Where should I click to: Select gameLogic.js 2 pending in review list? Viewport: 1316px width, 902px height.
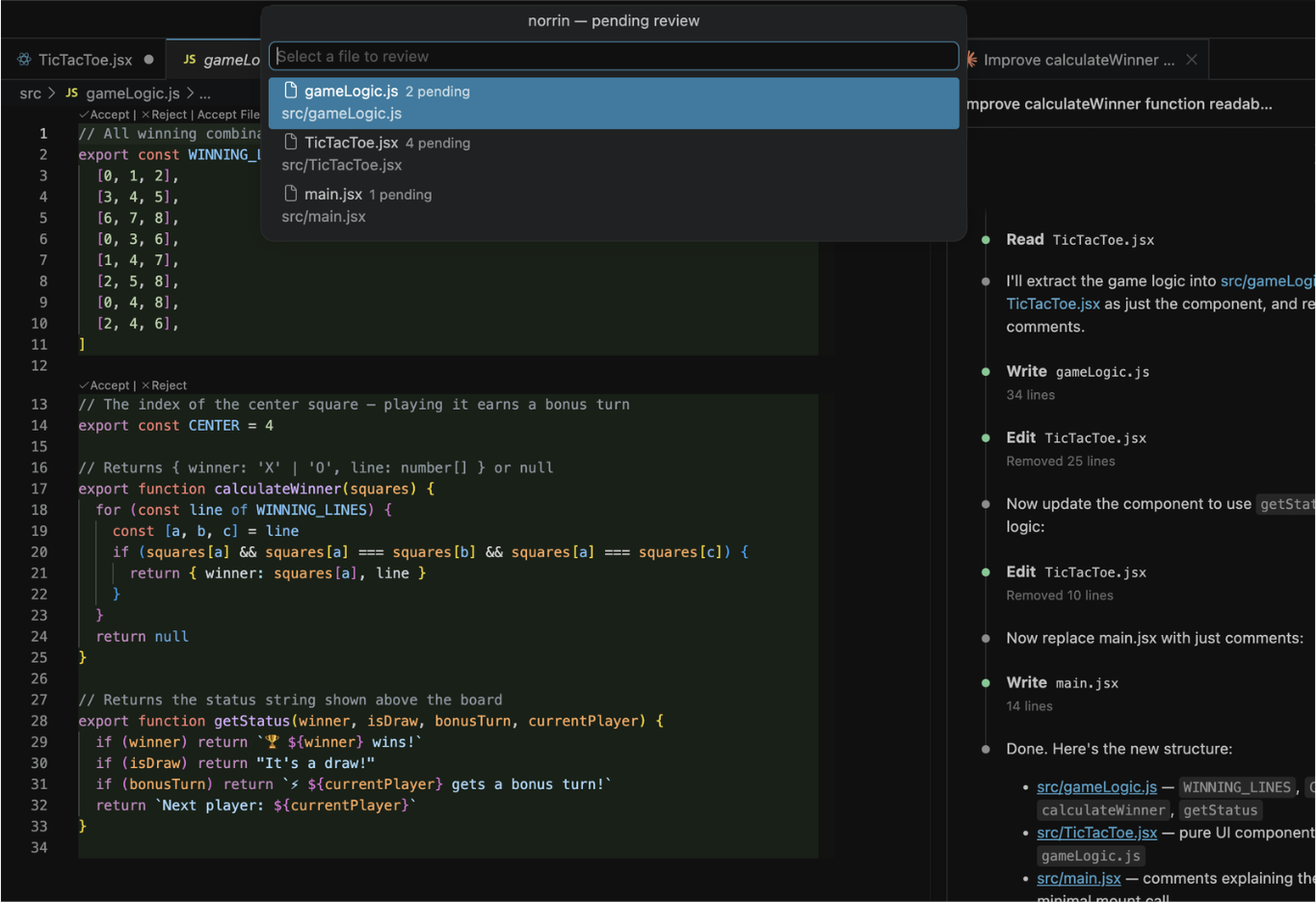[614, 102]
